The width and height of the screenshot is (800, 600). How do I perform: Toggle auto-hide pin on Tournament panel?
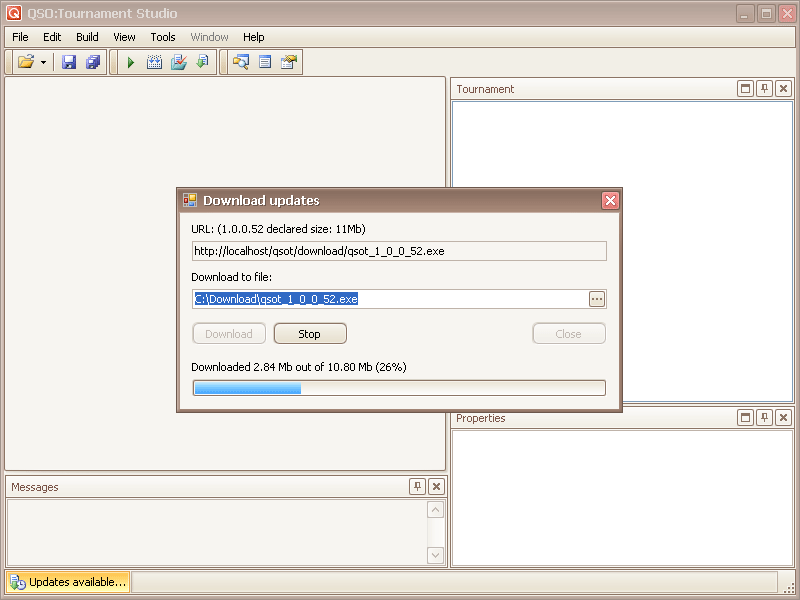point(764,89)
